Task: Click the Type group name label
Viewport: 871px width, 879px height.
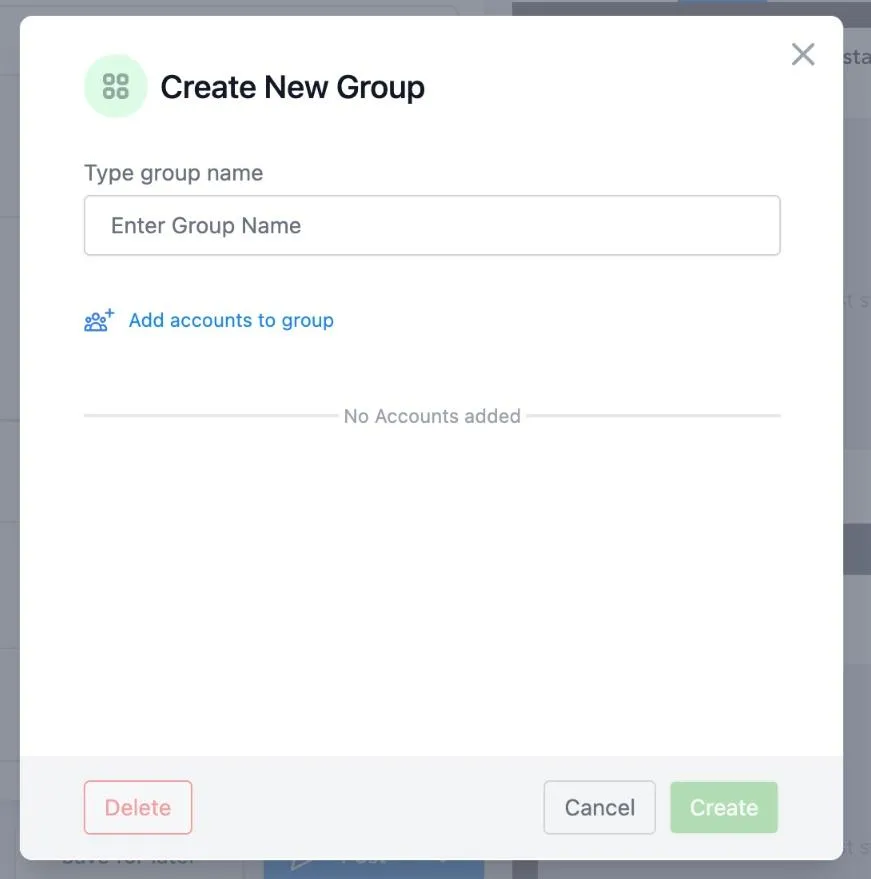Action: pos(173,173)
